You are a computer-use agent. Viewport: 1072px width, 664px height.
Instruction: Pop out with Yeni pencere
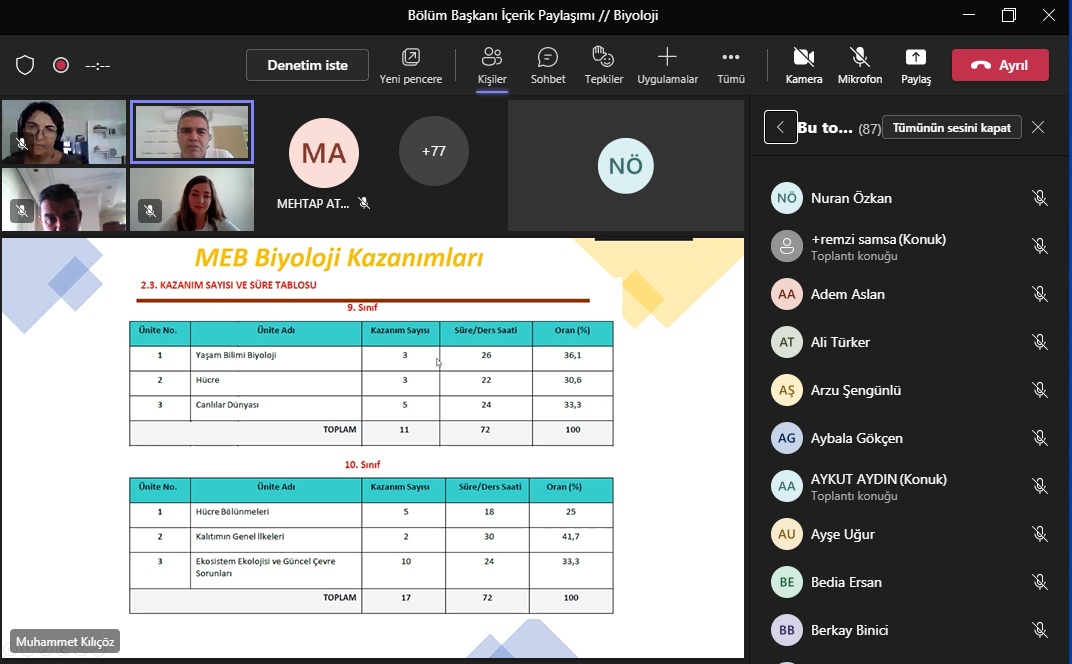(x=410, y=66)
